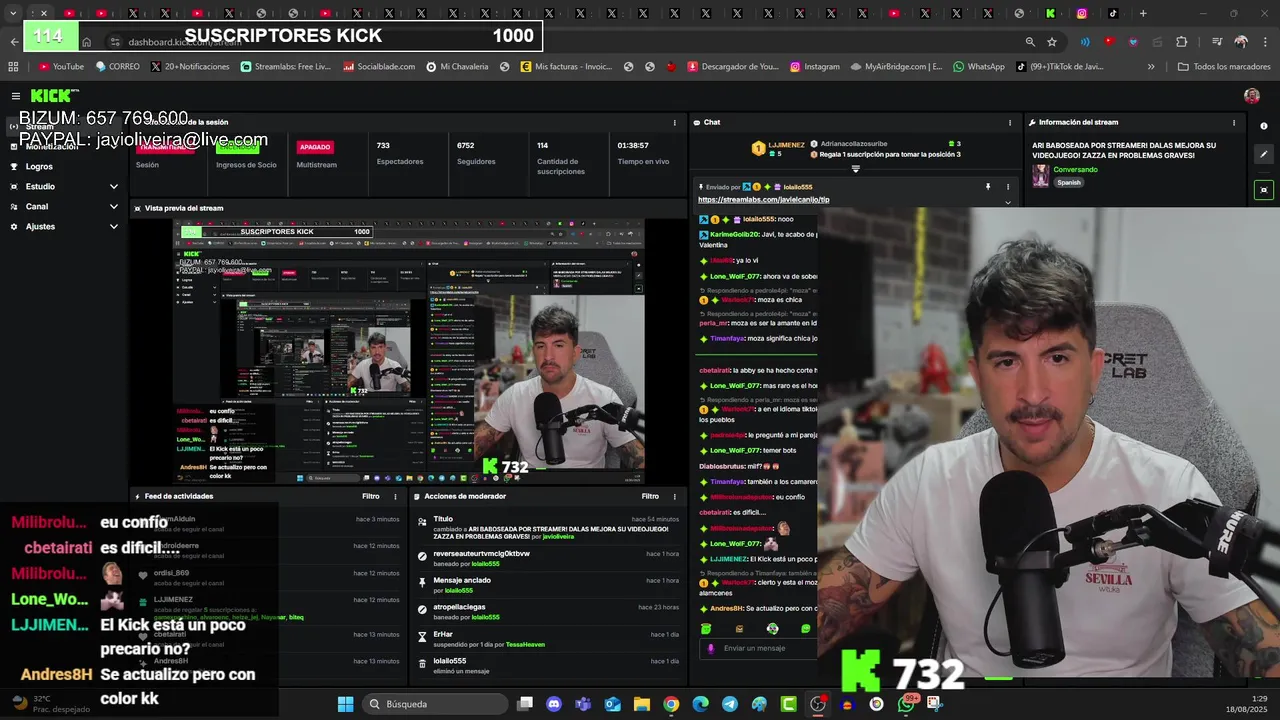Open Filtro in Acciones de moderador
The image size is (1280, 720).
click(x=650, y=496)
